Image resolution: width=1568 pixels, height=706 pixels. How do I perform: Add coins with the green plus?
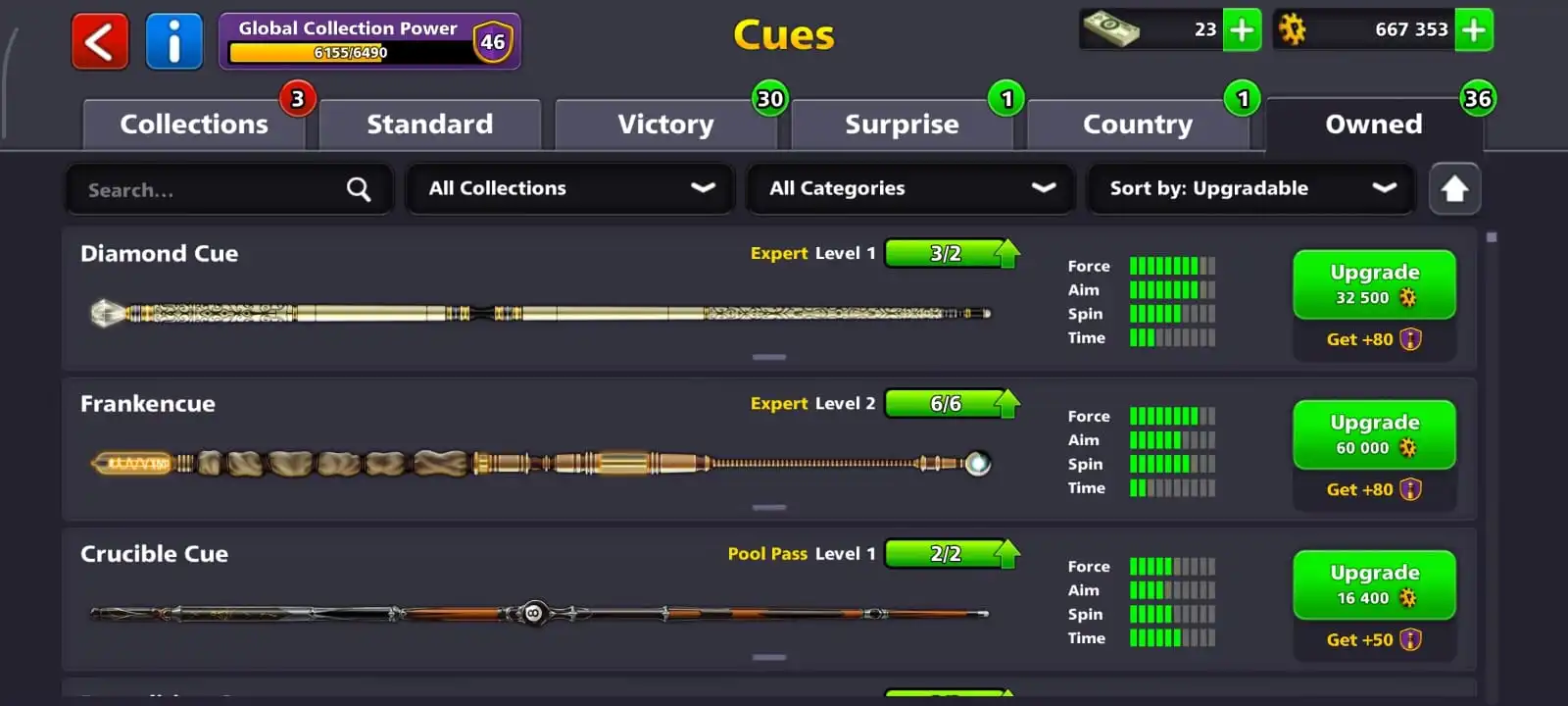point(1474,29)
